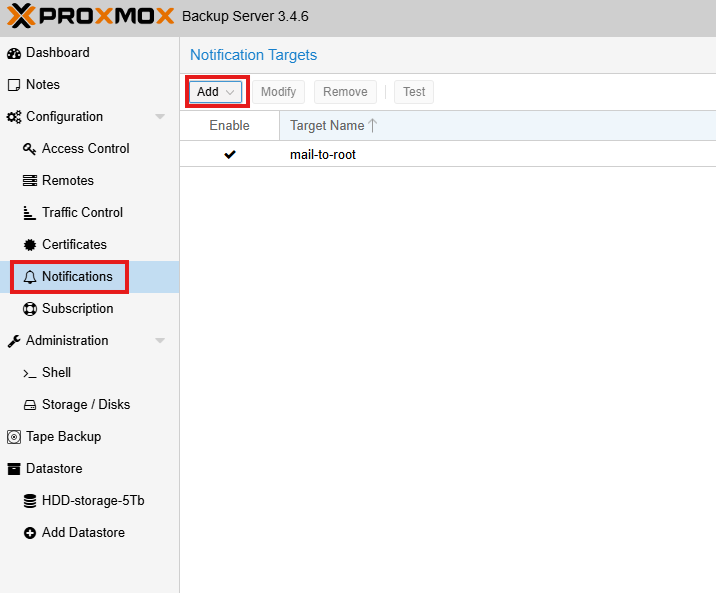Select the Administration menu label
The image size is (716, 593).
click(x=67, y=341)
